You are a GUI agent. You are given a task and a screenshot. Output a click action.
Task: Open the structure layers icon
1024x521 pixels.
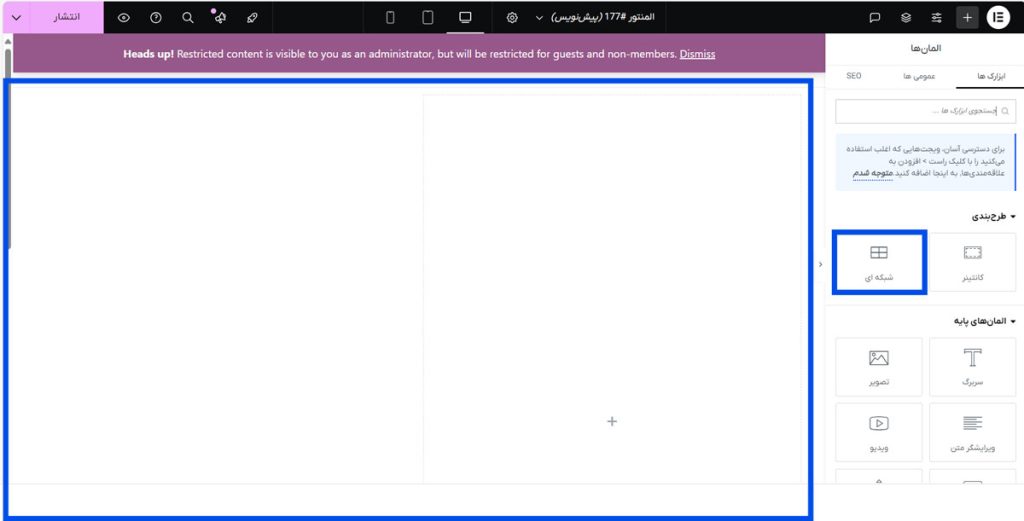tap(905, 17)
